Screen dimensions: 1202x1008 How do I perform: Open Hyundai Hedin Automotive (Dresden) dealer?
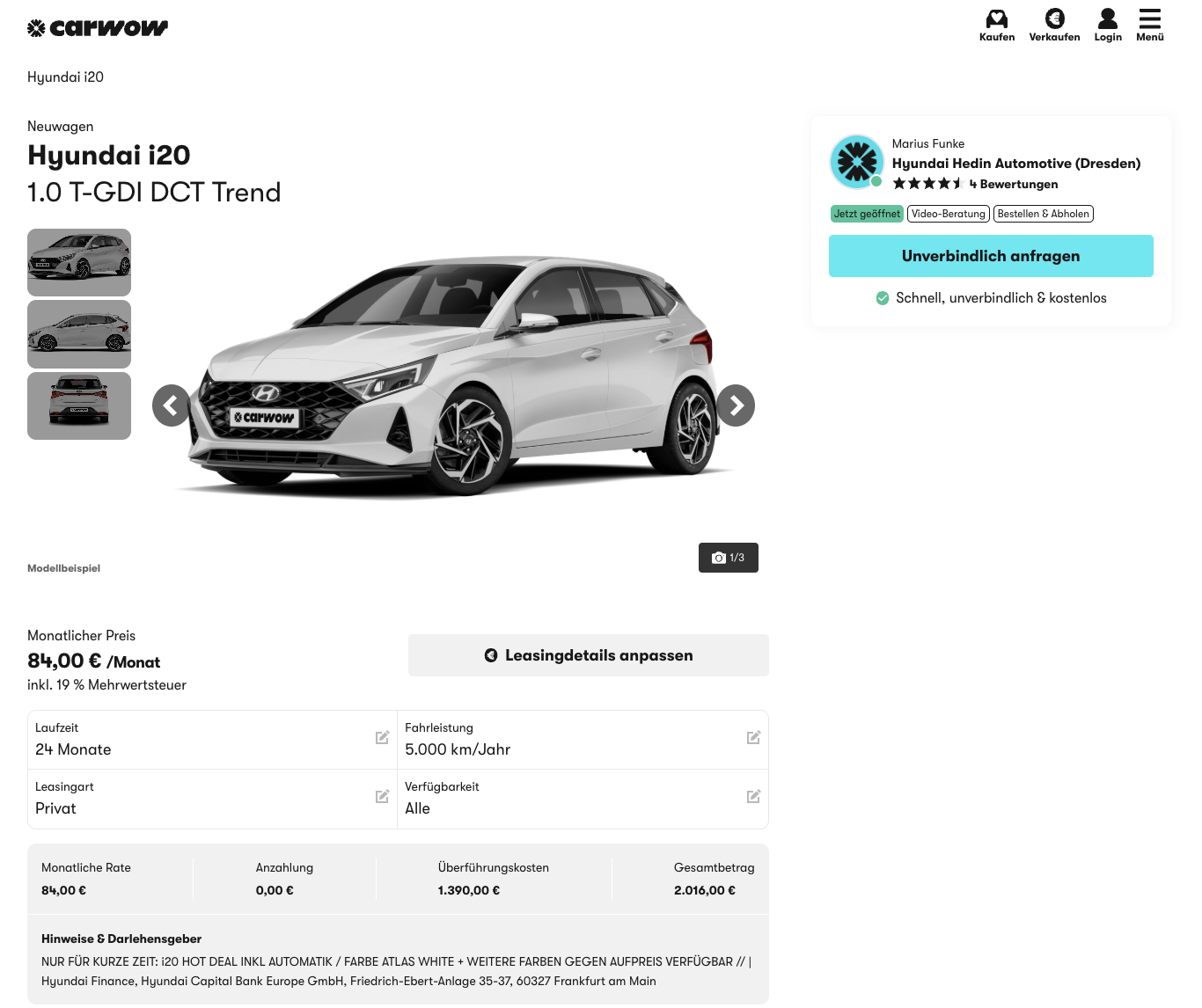pyautogui.click(x=1015, y=164)
